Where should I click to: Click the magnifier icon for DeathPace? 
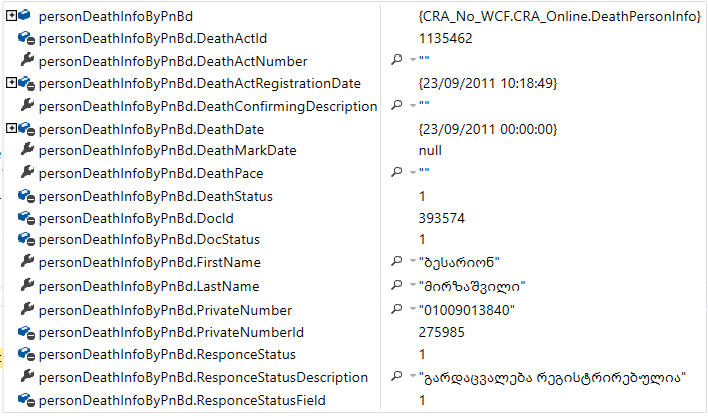pyautogui.click(x=397, y=174)
